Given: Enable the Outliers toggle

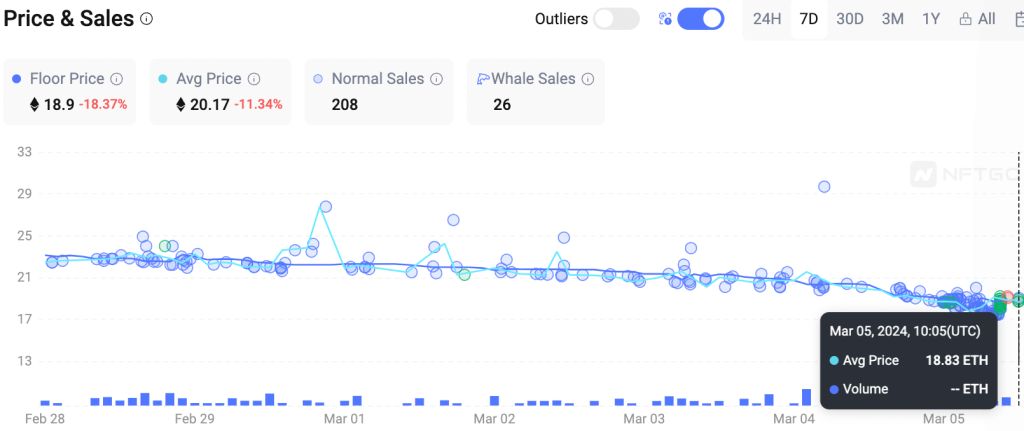Looking at the screenshot, I should click(x=616, y=19).
